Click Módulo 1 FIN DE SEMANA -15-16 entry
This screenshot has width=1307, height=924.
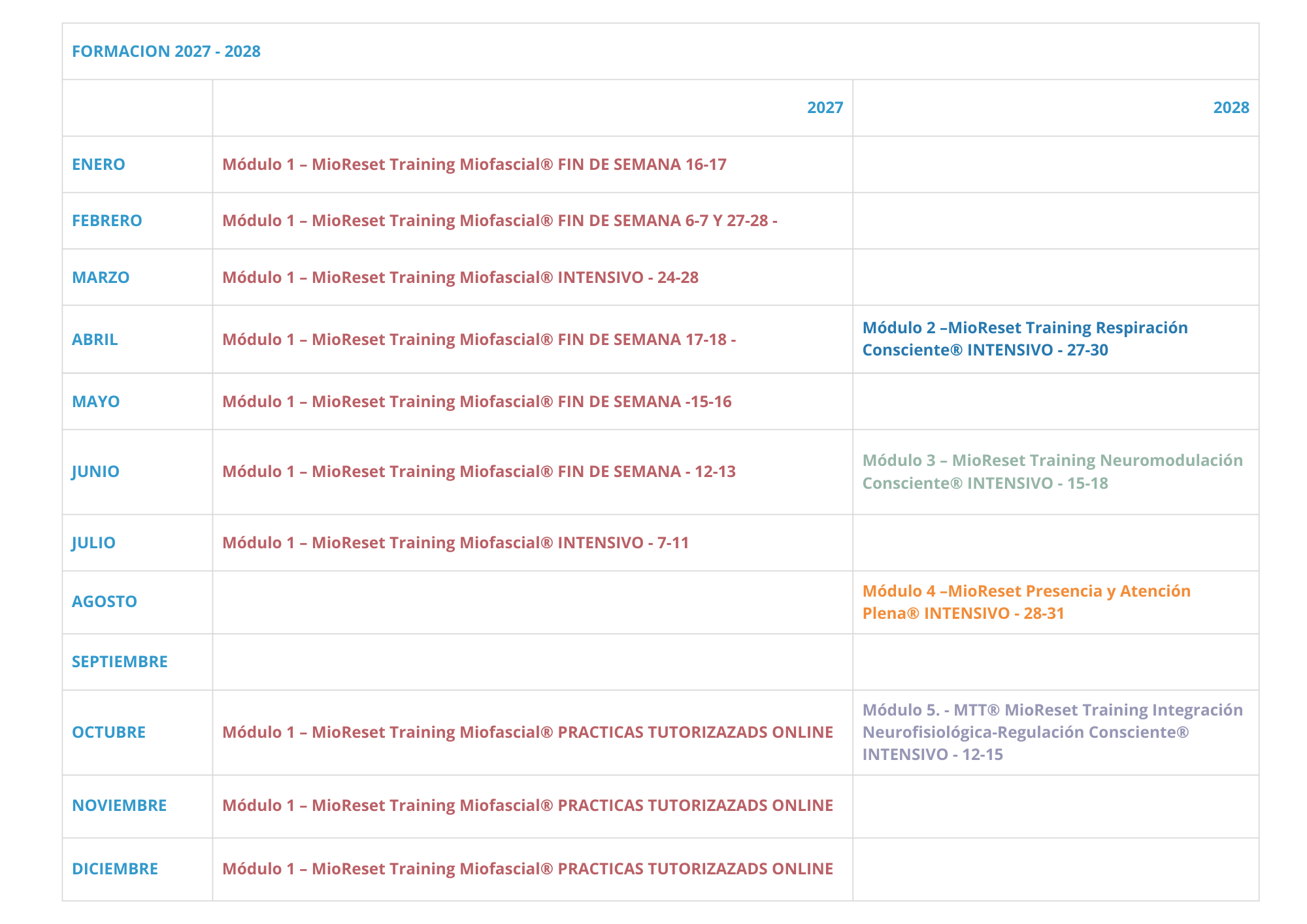476,401
